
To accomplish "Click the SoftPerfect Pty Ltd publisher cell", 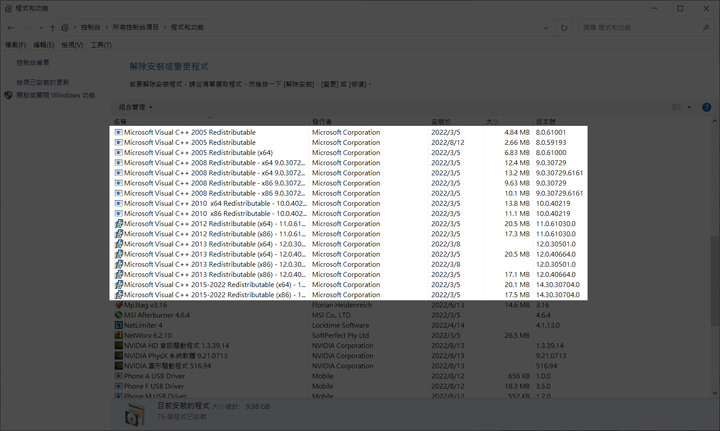I will click(340, 335).
